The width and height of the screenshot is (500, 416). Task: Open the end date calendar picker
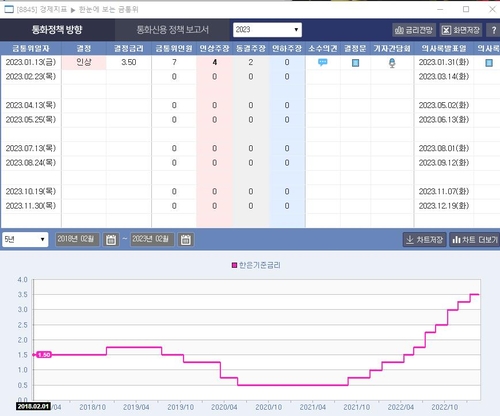tap(186, 239)
